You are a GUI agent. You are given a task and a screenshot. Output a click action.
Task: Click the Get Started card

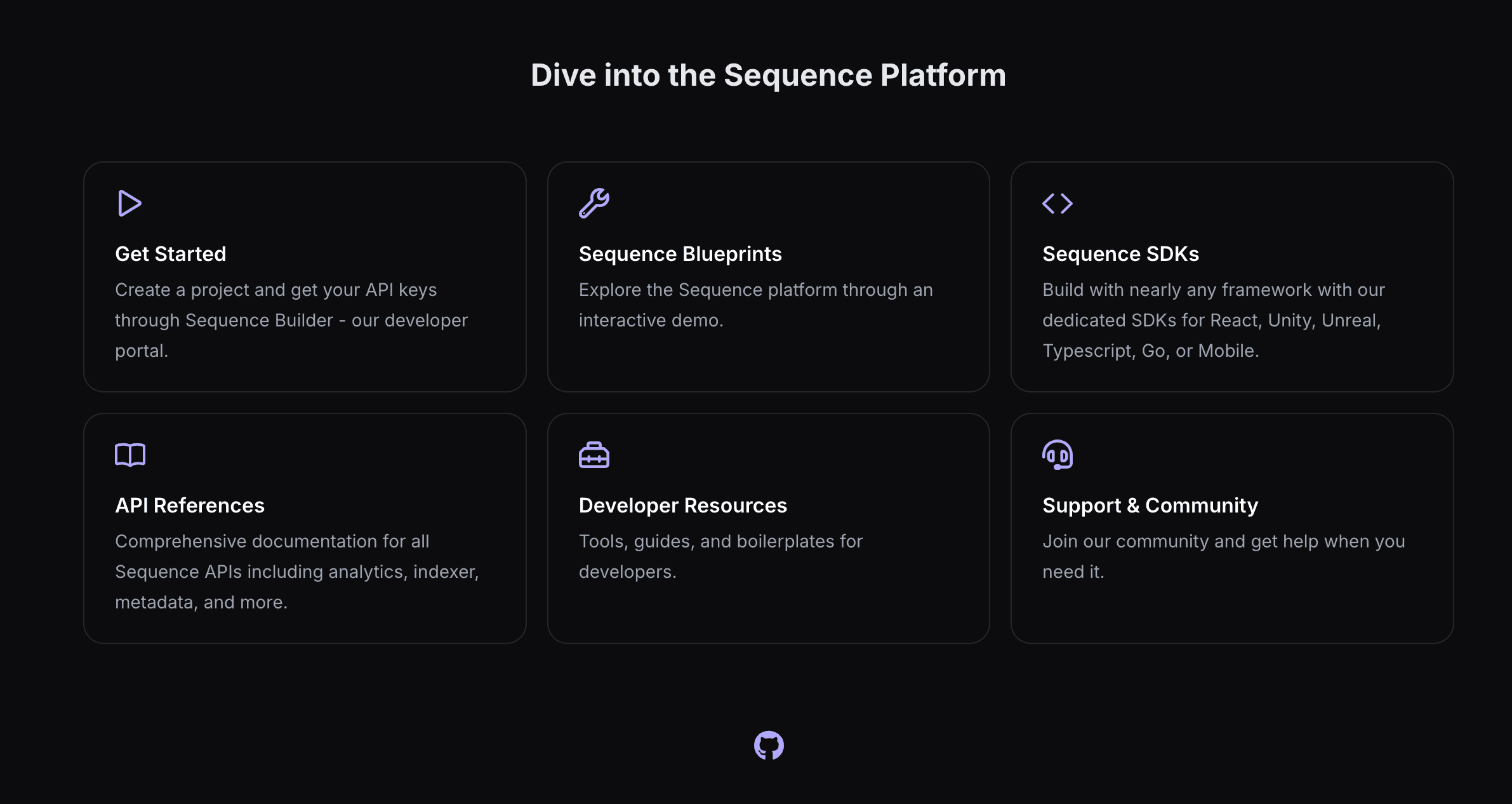coord(305,276)
